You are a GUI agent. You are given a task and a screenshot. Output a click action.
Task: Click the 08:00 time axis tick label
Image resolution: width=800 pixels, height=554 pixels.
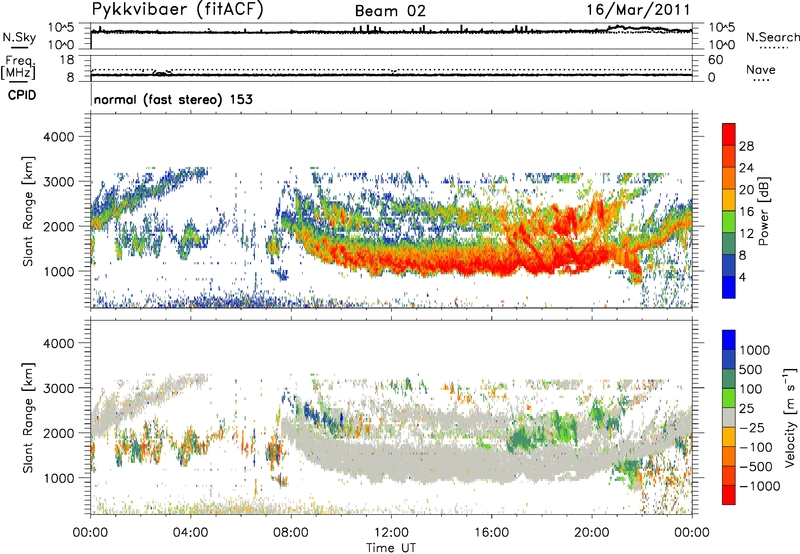[x=291, y=533]
